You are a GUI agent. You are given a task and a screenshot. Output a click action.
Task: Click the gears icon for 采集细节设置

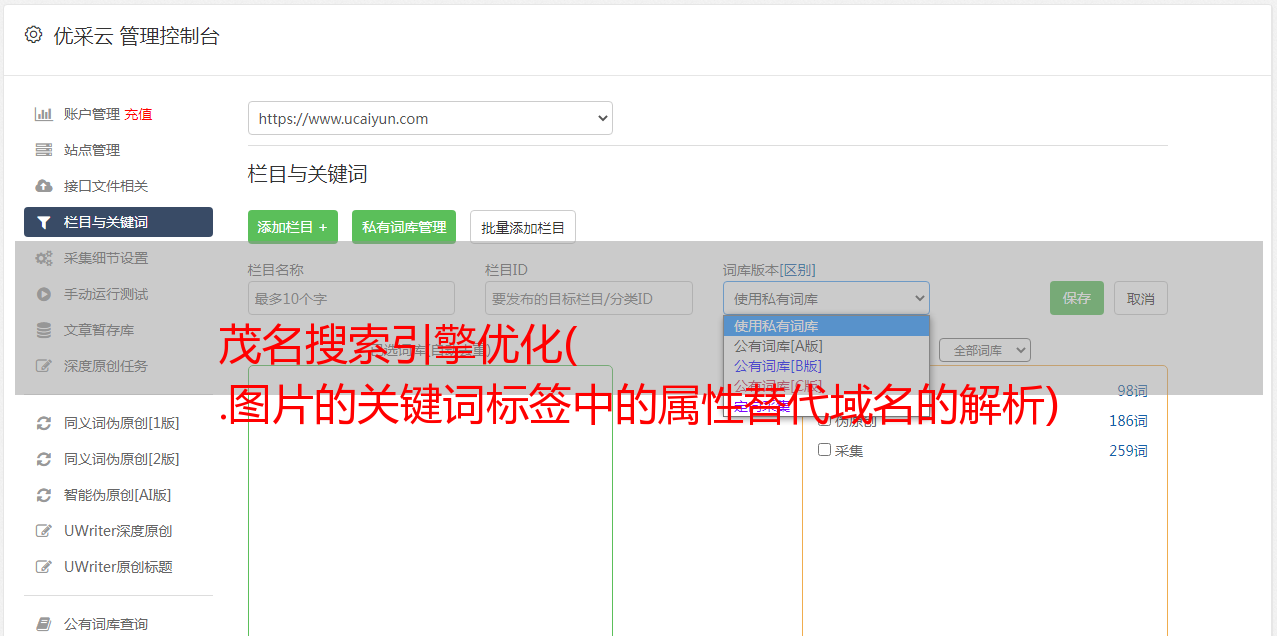(44, 258)
